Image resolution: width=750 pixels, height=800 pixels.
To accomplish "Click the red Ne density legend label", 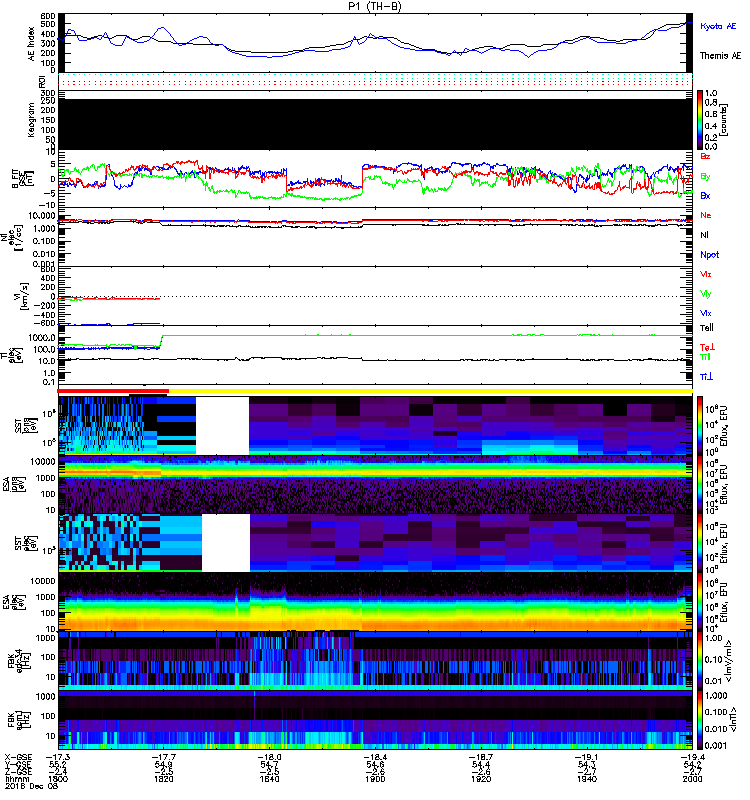I will [705, 215].
